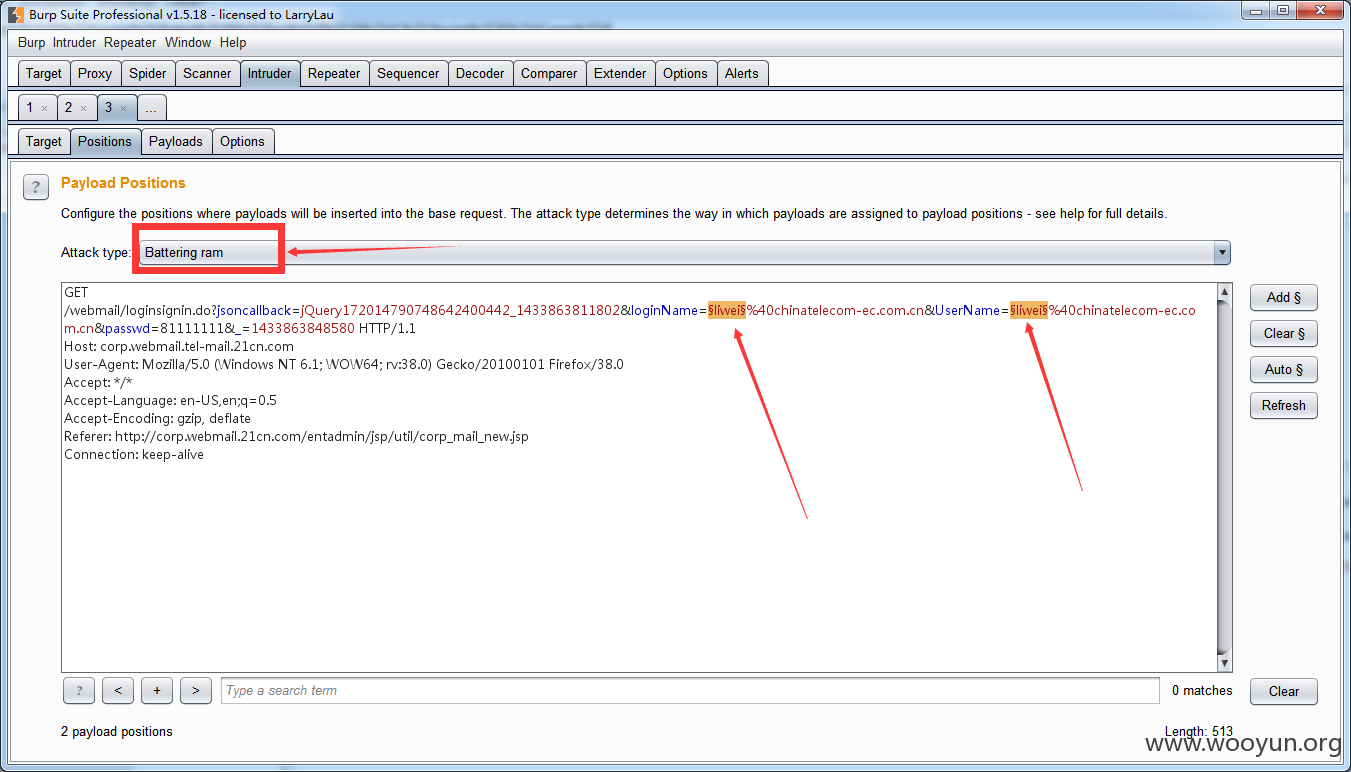Select the top-level Intruder tab

click(x=270, y=73)
